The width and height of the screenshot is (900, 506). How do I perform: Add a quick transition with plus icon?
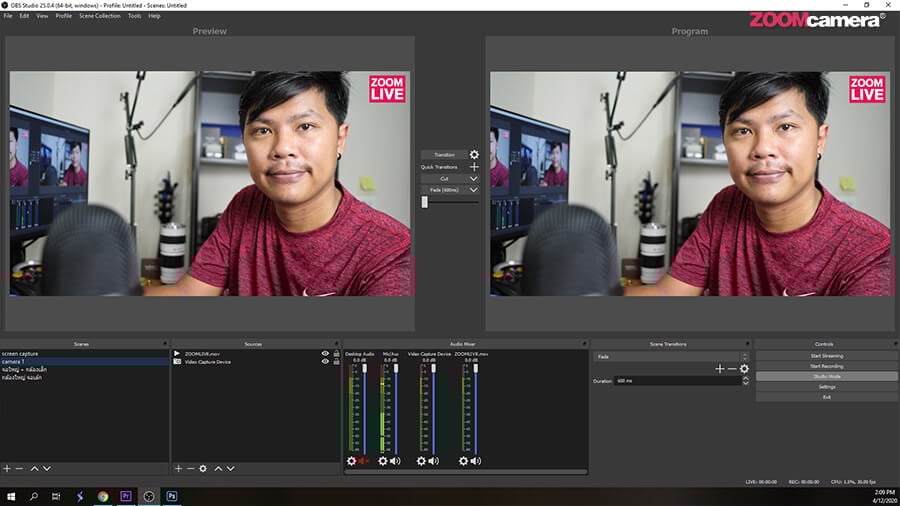click(x=474, y=167)
